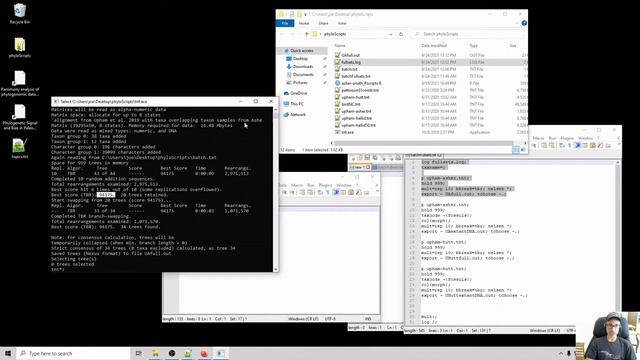Toggle indent guide in the front Notepad++ toolbar

click(x=336, y=192)
